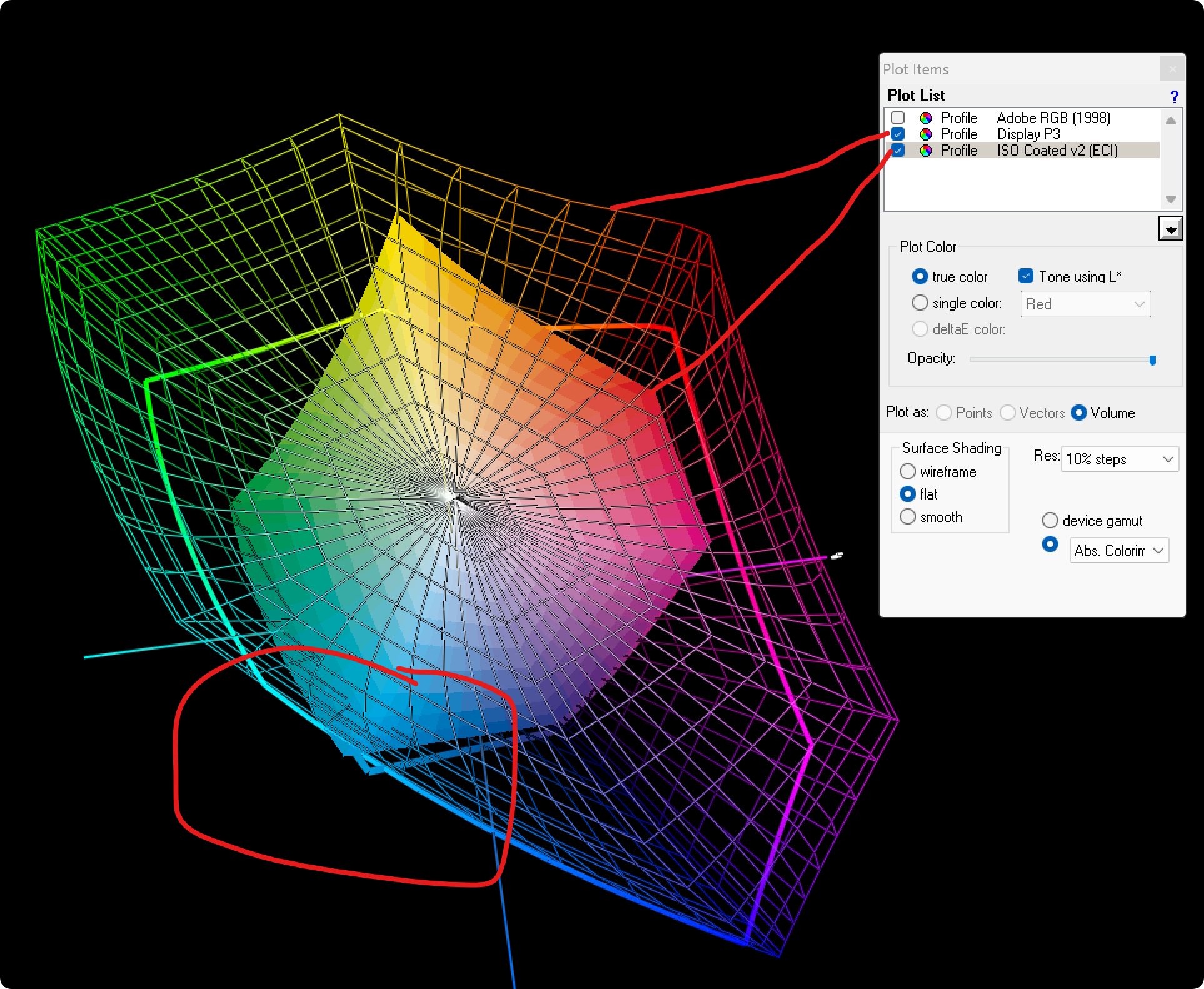Screen dimensions: 1204x989
Task: Click the Display P3 profile color icon
Action: (926, 134)
